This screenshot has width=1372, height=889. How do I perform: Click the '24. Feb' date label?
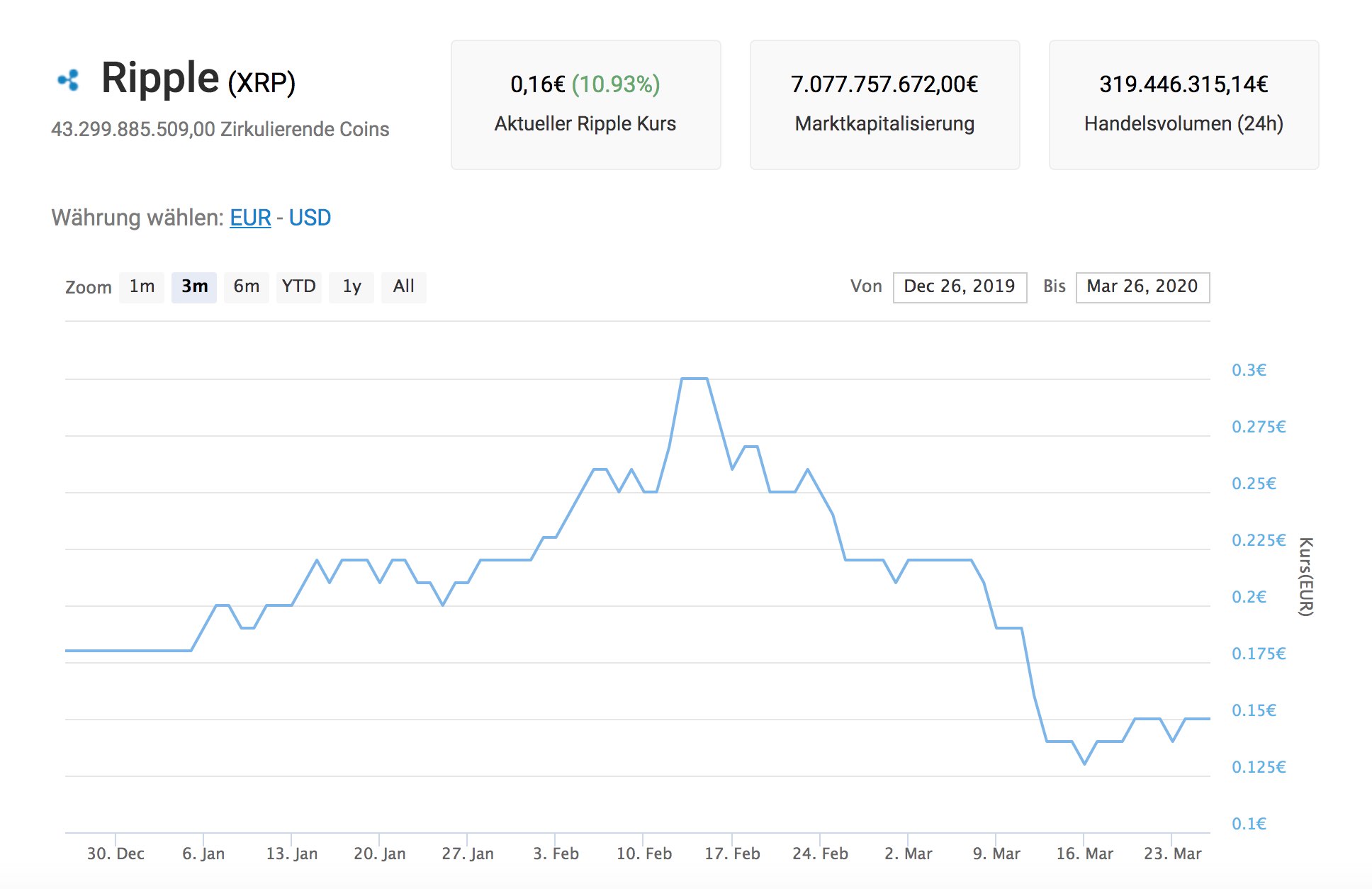[820, 854]
